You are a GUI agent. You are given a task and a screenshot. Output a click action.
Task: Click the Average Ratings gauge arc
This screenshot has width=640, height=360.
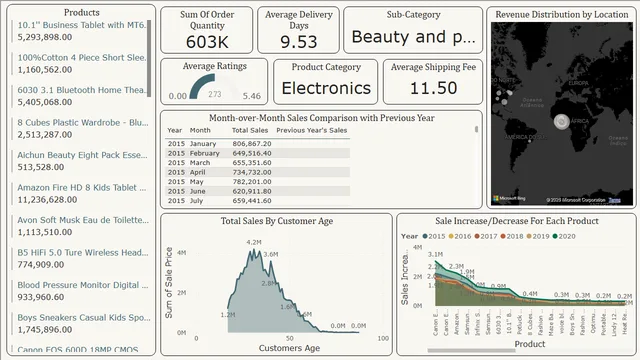pyautogui.click(x=201, y=86)
